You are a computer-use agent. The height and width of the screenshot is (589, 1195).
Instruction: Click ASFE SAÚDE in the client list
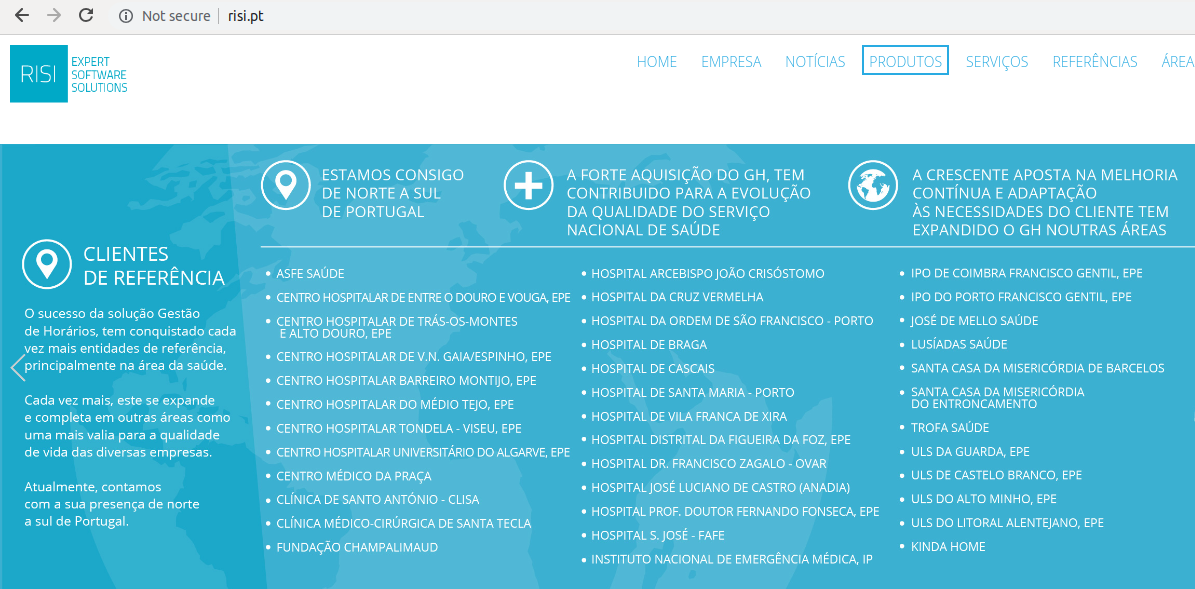coord(310,273)
